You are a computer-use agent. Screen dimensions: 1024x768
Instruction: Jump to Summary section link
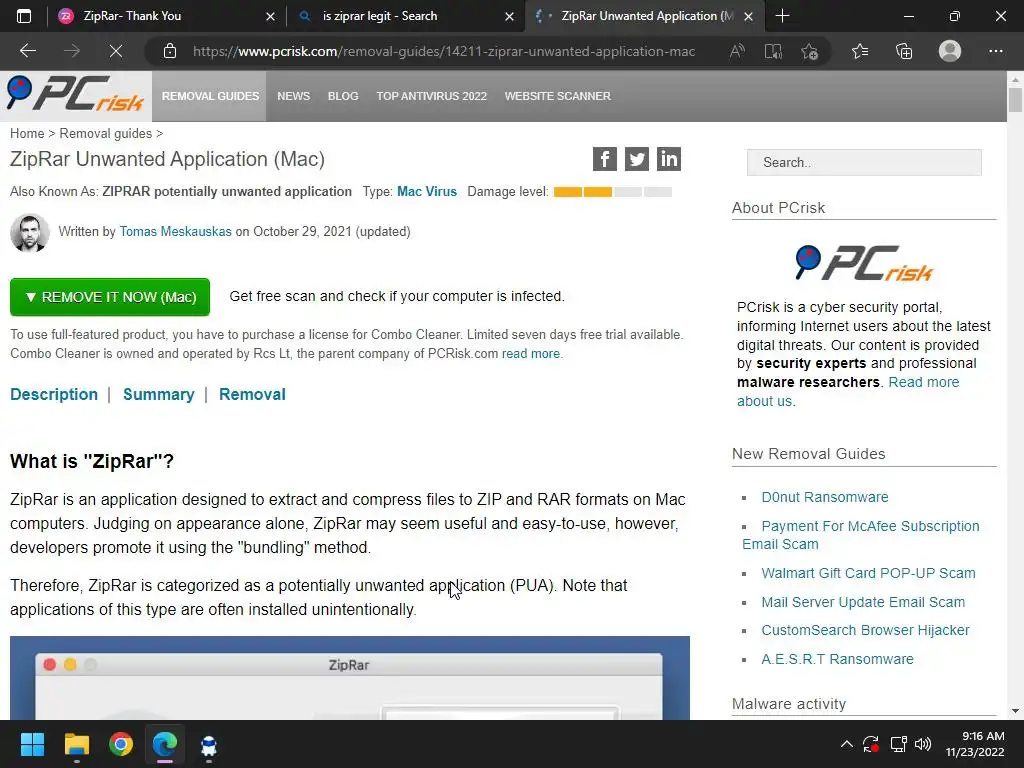[159, 394]
